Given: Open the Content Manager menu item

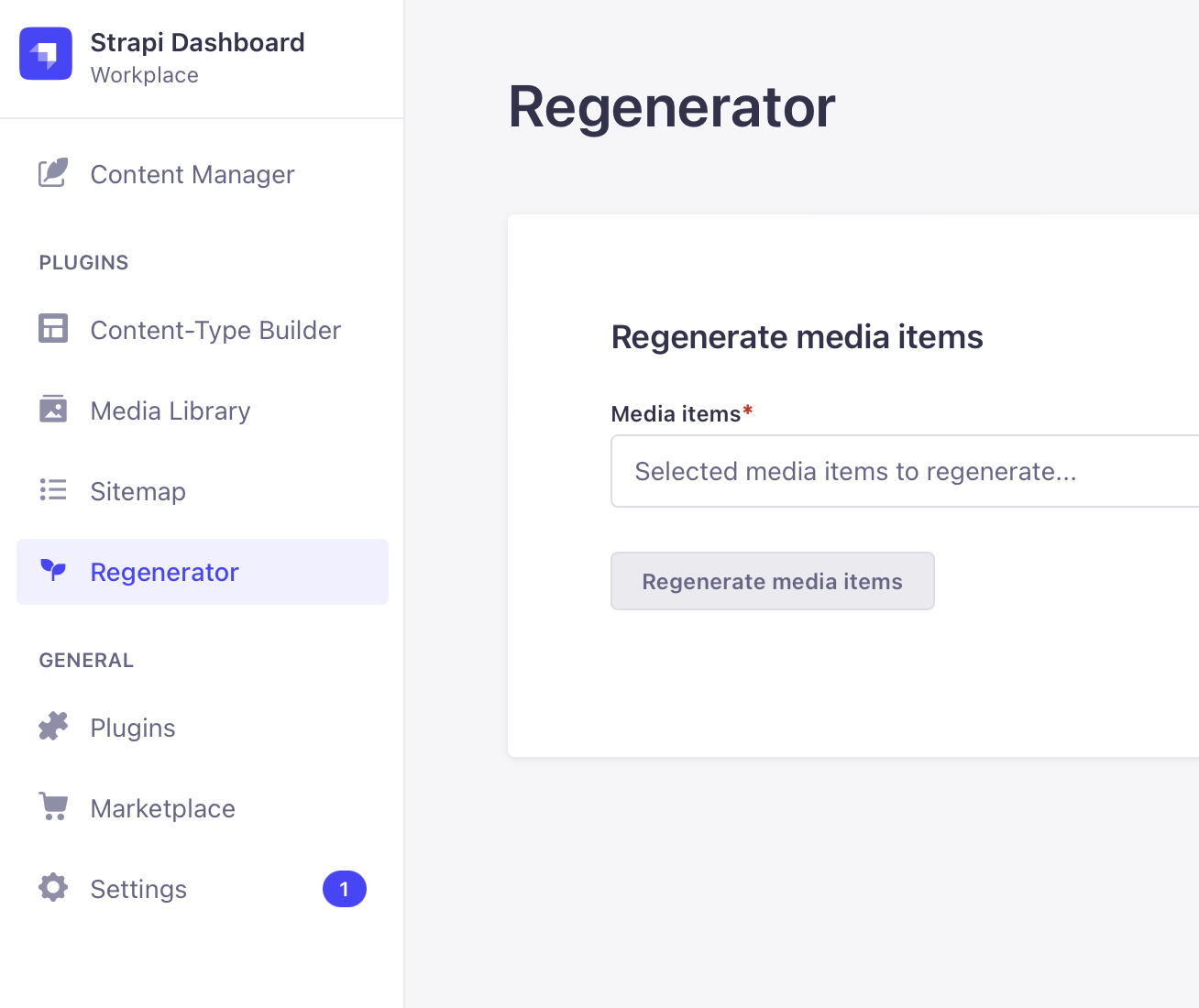Looking at the screenshot, I should tap(192, 174).
